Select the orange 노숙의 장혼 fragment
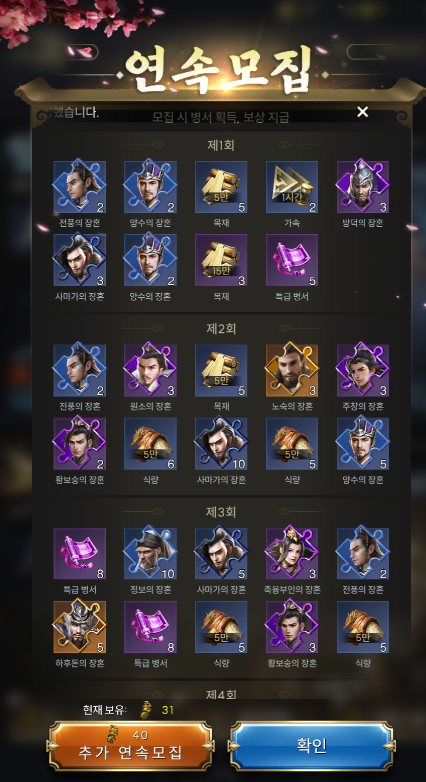426x782 pixels. (x=292, y=371)
